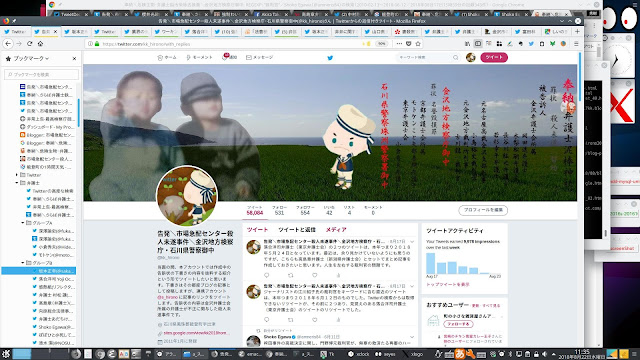Screen dimensions: 640x360
Task: Open the Firefox library icon
Action: [467, 44]
